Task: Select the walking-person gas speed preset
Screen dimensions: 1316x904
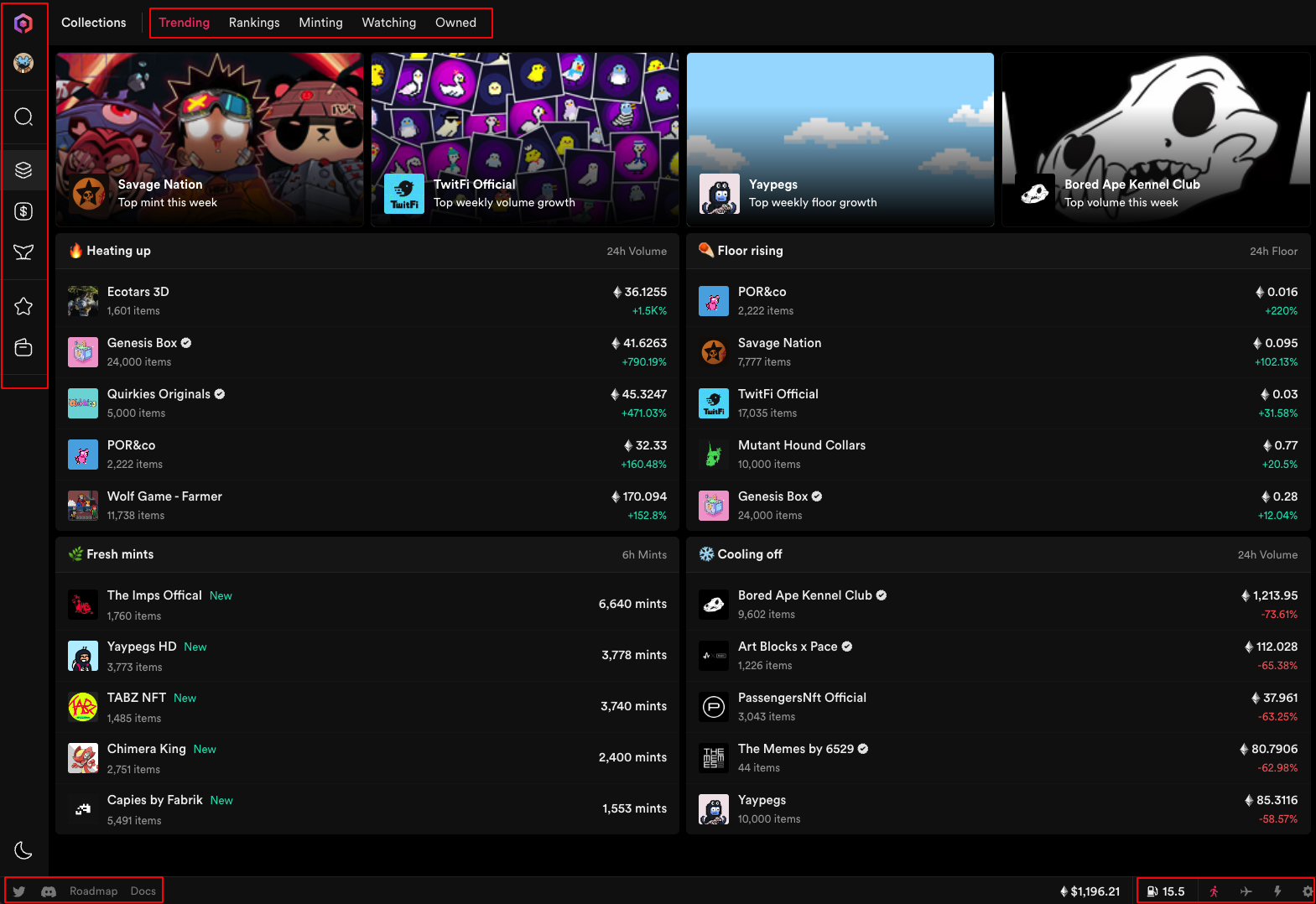Action: 1214,891
